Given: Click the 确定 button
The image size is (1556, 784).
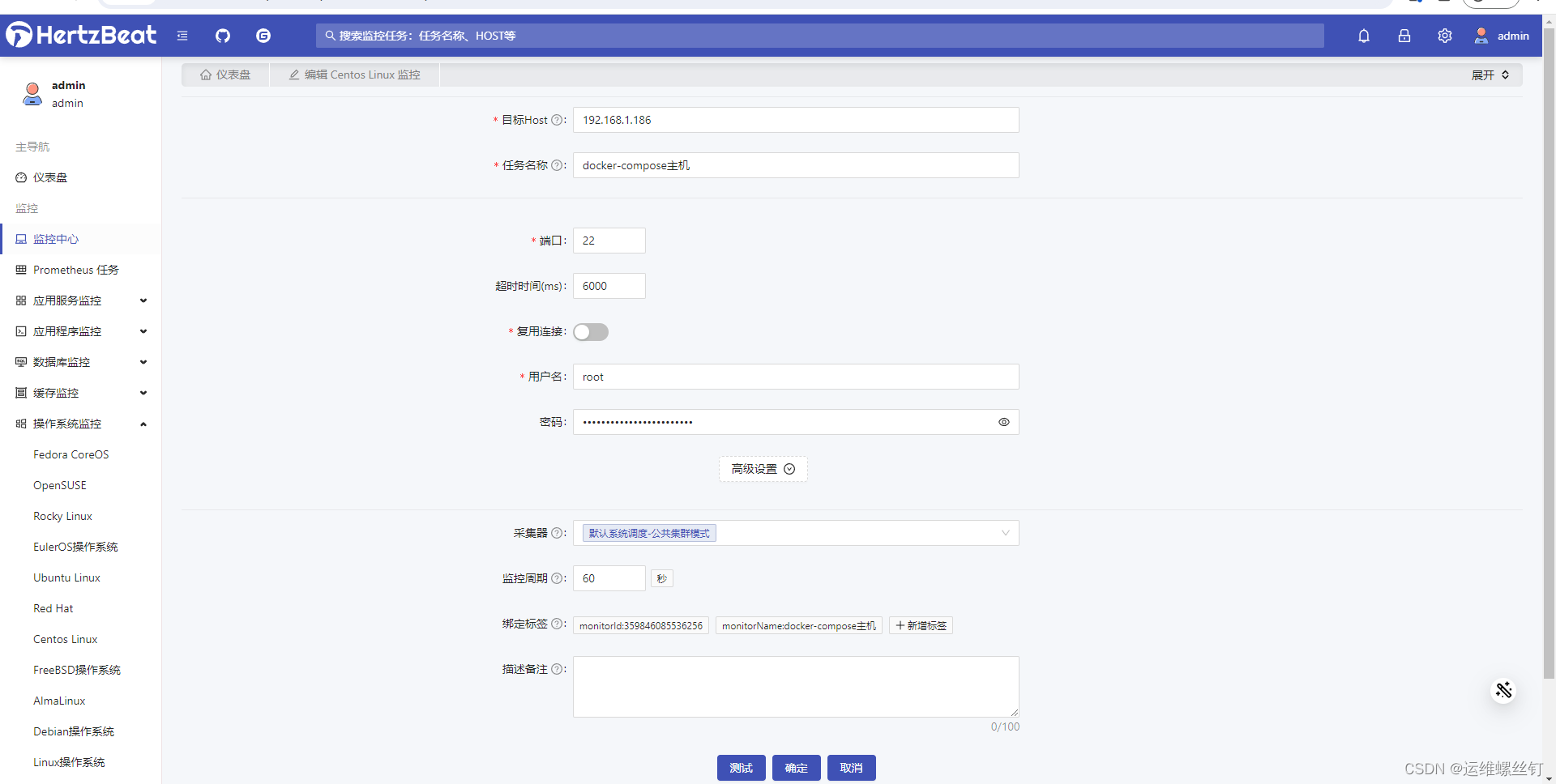Looking at the screenshot, I should [797, 768].
